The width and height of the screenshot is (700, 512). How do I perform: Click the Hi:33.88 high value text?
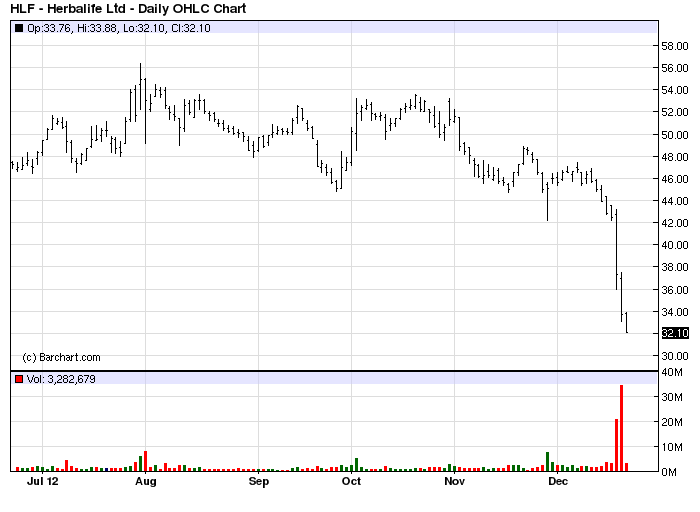[x=96, y=28]
